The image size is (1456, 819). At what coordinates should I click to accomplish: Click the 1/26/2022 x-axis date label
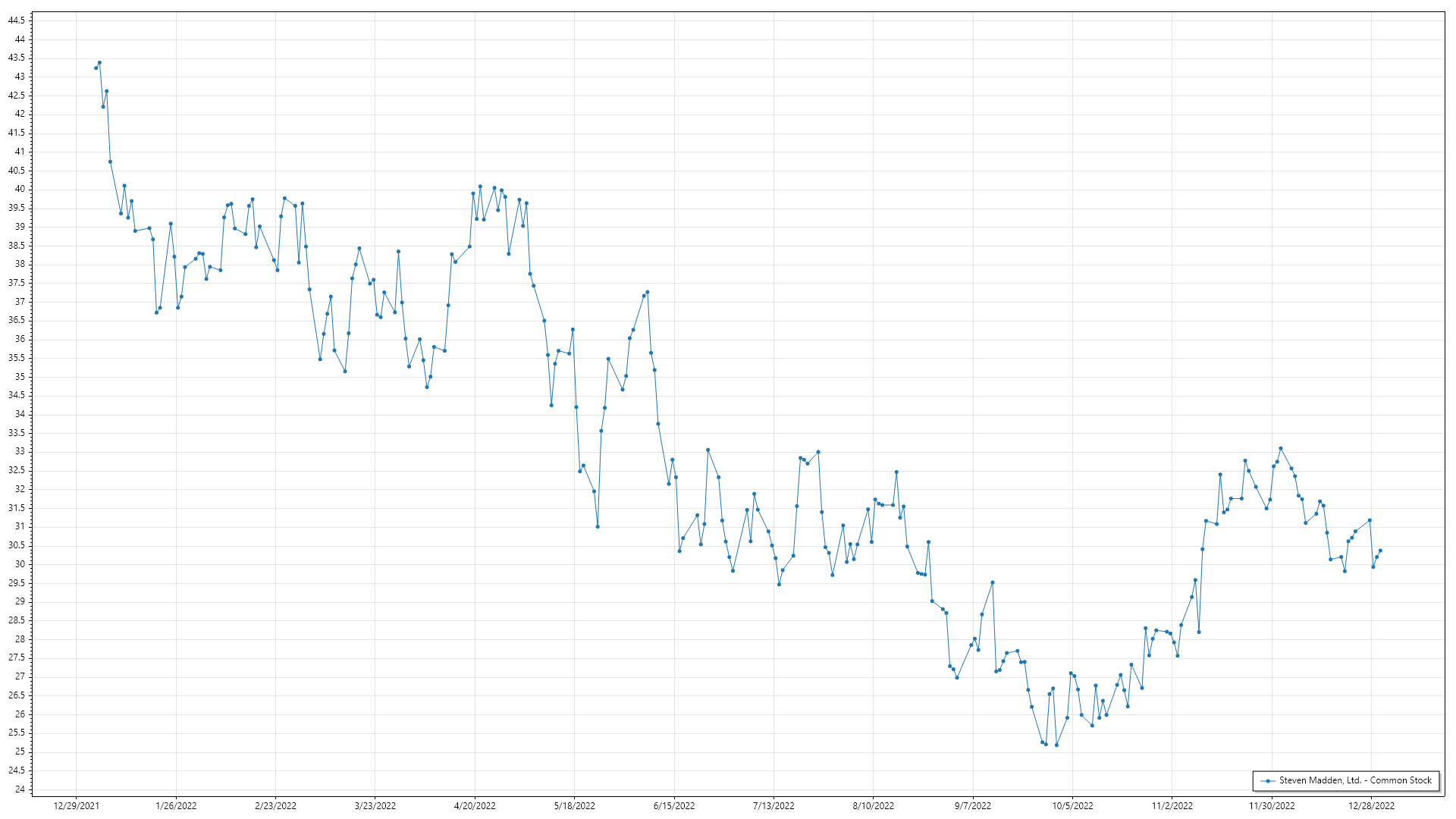coord(176,805)
